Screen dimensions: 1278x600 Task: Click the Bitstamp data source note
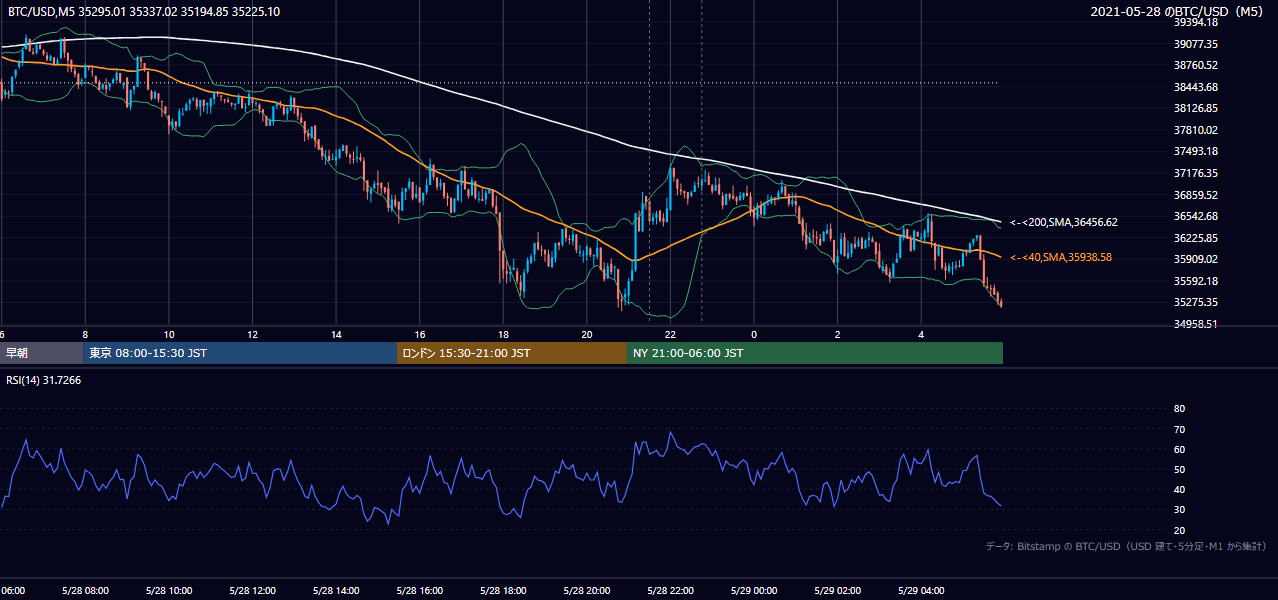(1126, 546)
